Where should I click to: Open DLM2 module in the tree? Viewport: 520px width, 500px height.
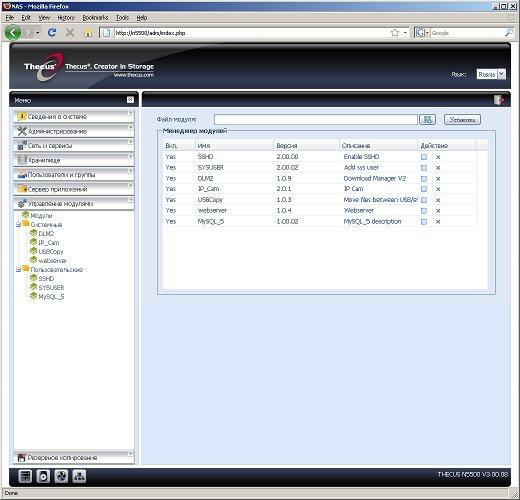(x=46, y=234)
